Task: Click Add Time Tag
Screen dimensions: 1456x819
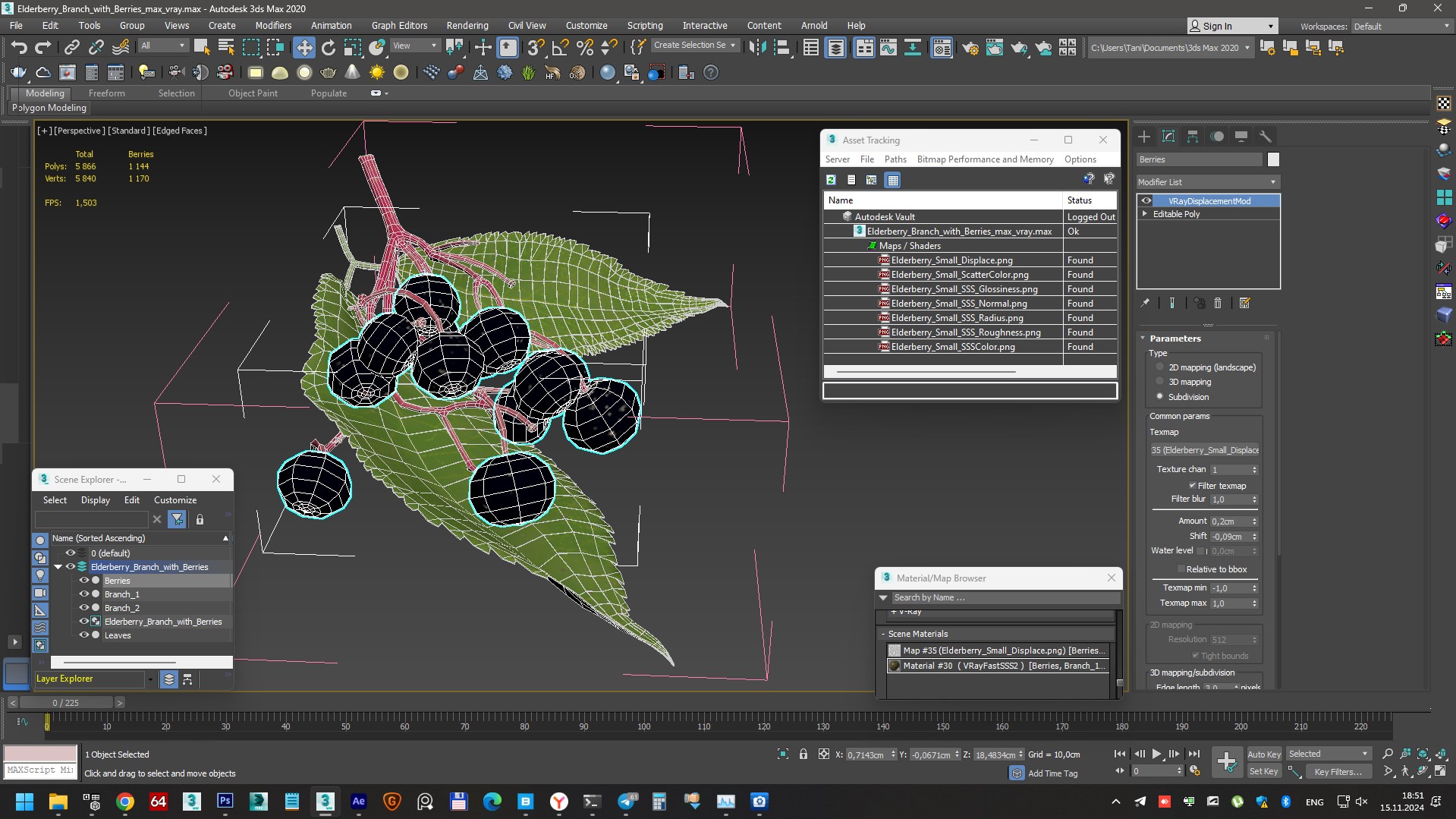Action: pyautogui.click(x=1052, y=773)
